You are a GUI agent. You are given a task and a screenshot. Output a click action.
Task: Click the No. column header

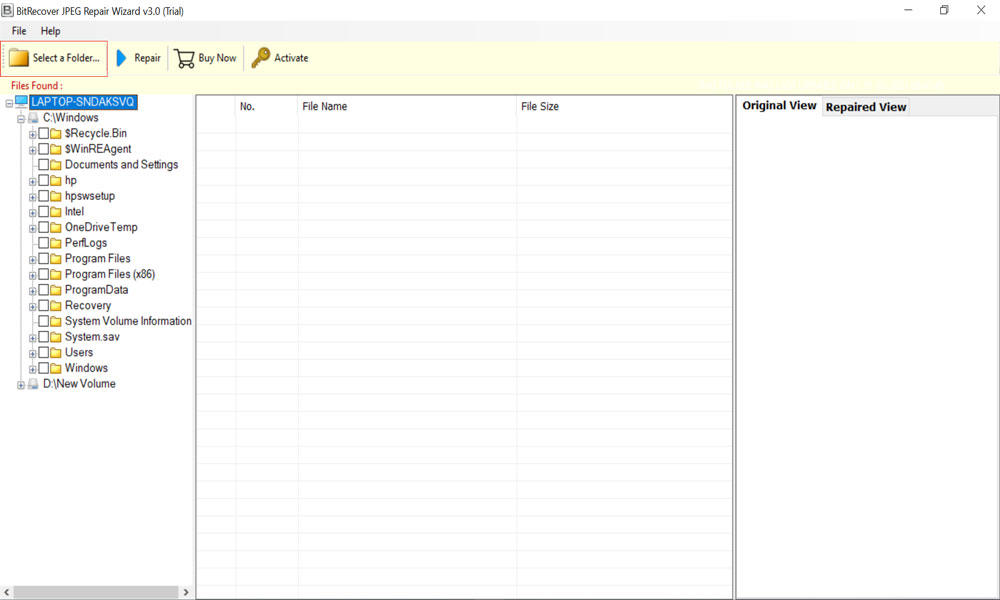[x=267, y=106]
